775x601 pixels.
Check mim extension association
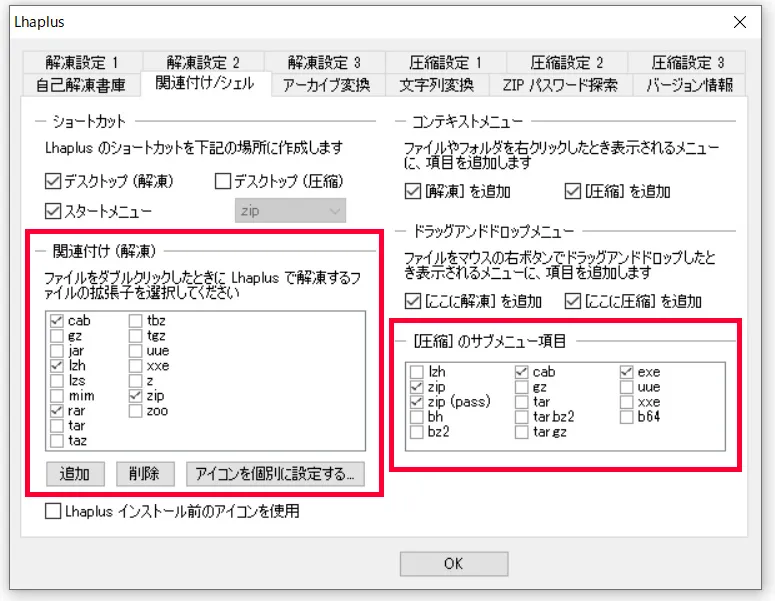[x=57, y=396]
